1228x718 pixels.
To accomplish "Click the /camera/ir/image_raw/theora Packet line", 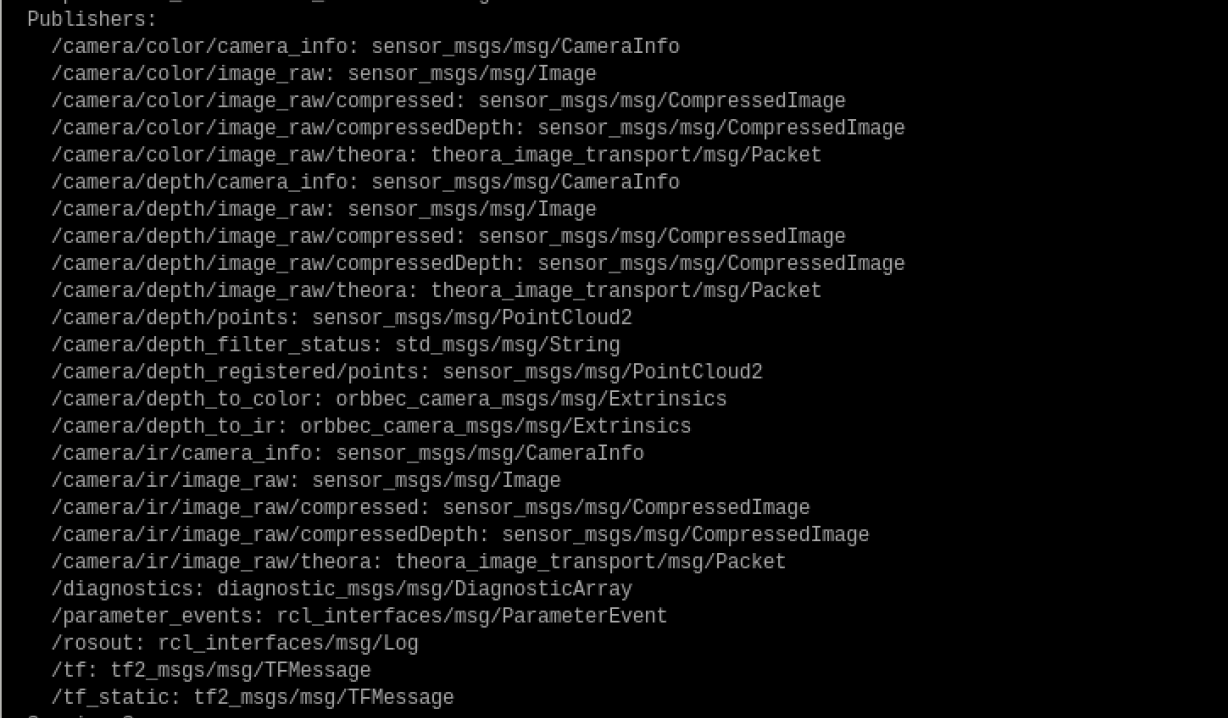I will tap(418, 561).
